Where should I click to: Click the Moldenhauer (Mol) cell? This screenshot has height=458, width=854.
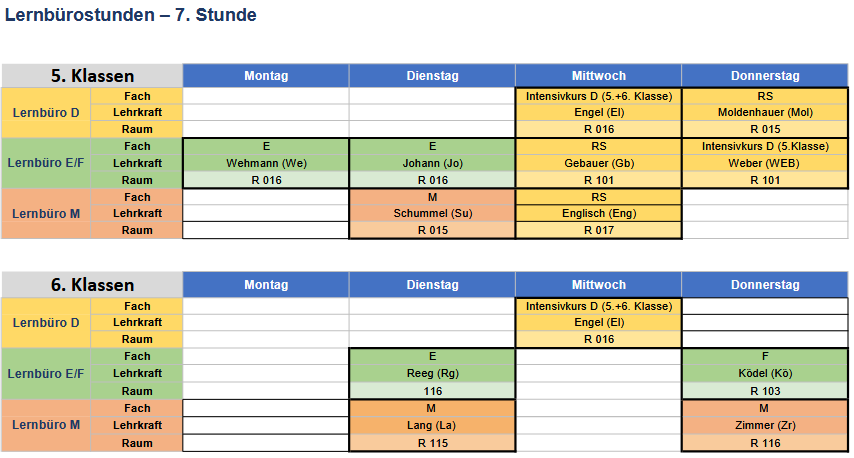coord(765,112)
